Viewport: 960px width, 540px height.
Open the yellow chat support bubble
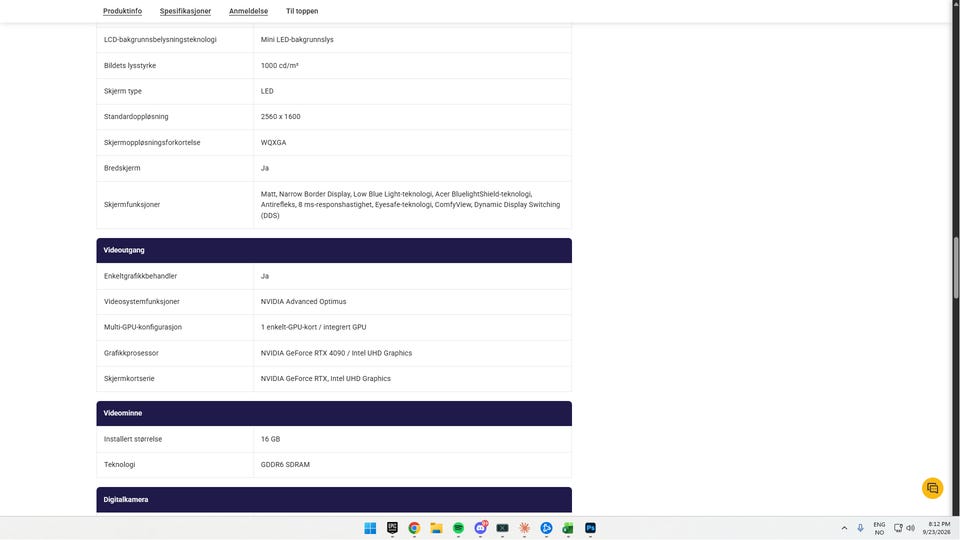[x=932, y=488]
